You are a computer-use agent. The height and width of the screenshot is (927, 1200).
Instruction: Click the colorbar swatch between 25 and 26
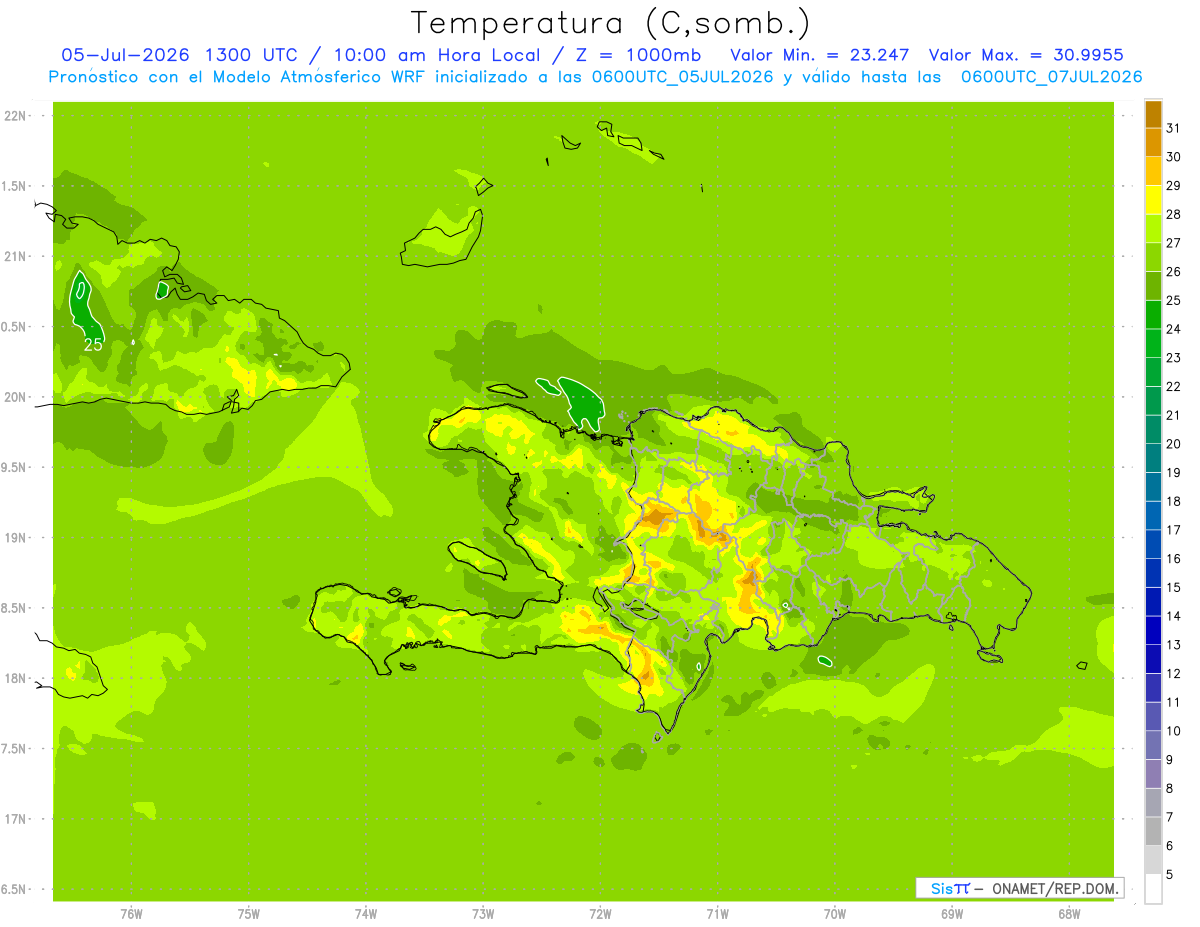click(x=1153, y=286)
